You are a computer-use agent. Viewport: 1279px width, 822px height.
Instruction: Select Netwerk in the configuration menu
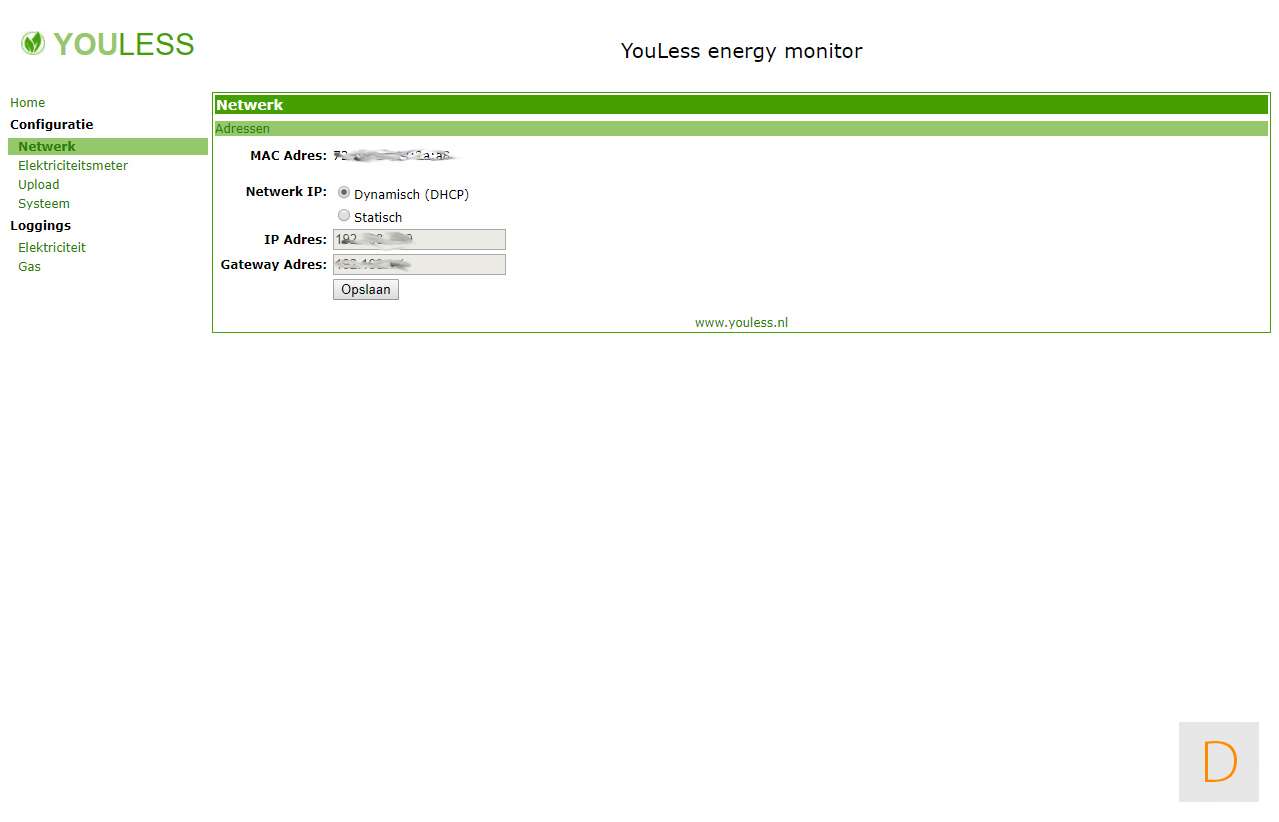click(x=108, y=147)
